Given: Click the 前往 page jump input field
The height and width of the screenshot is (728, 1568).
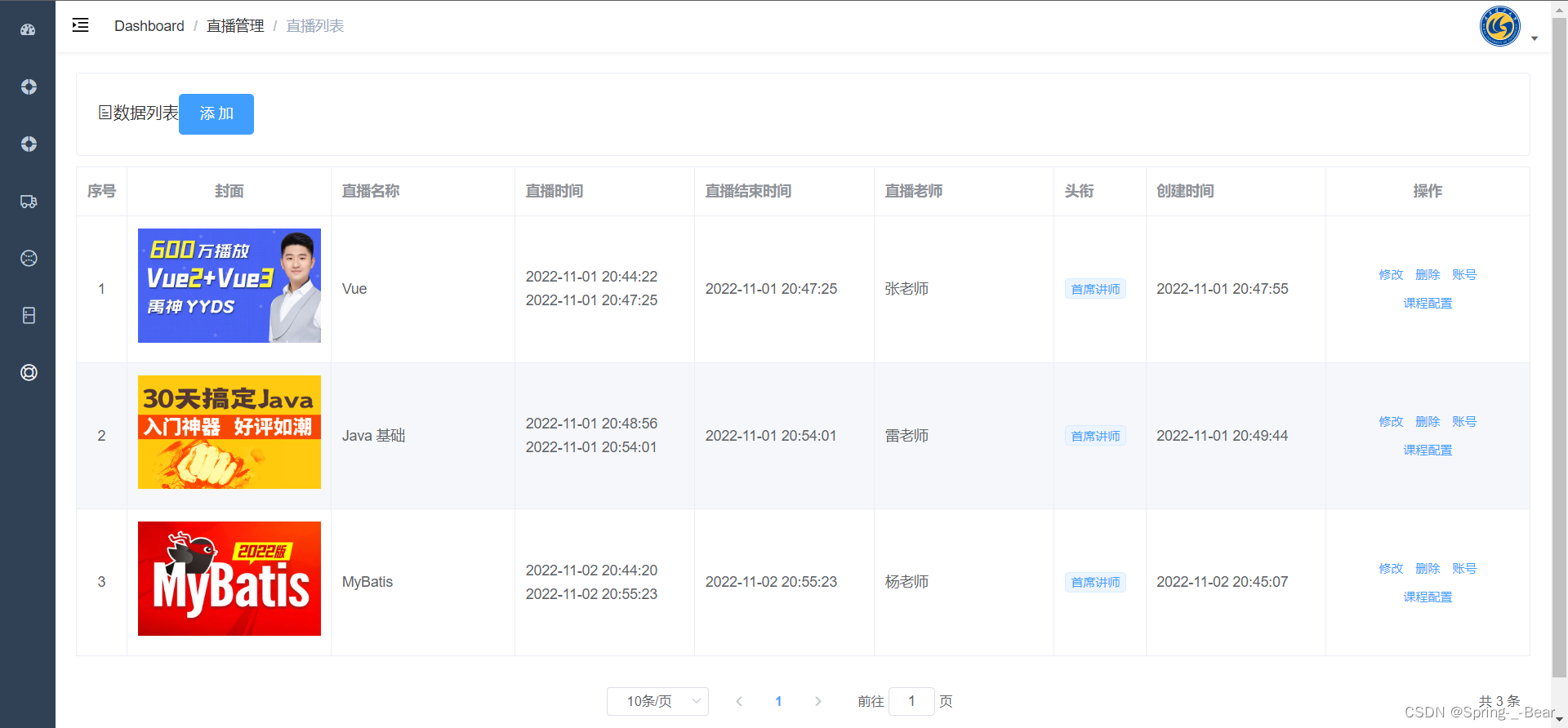Looking at the screenshot, I should pyautogui.click(x=911, y=701).
